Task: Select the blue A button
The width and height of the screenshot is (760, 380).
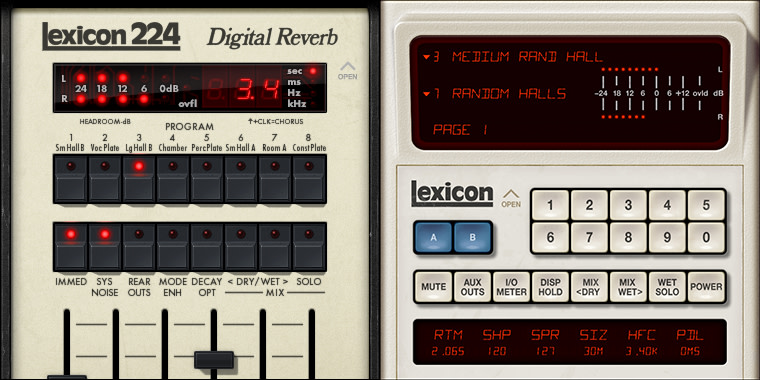Action: [x=433, y=238]
